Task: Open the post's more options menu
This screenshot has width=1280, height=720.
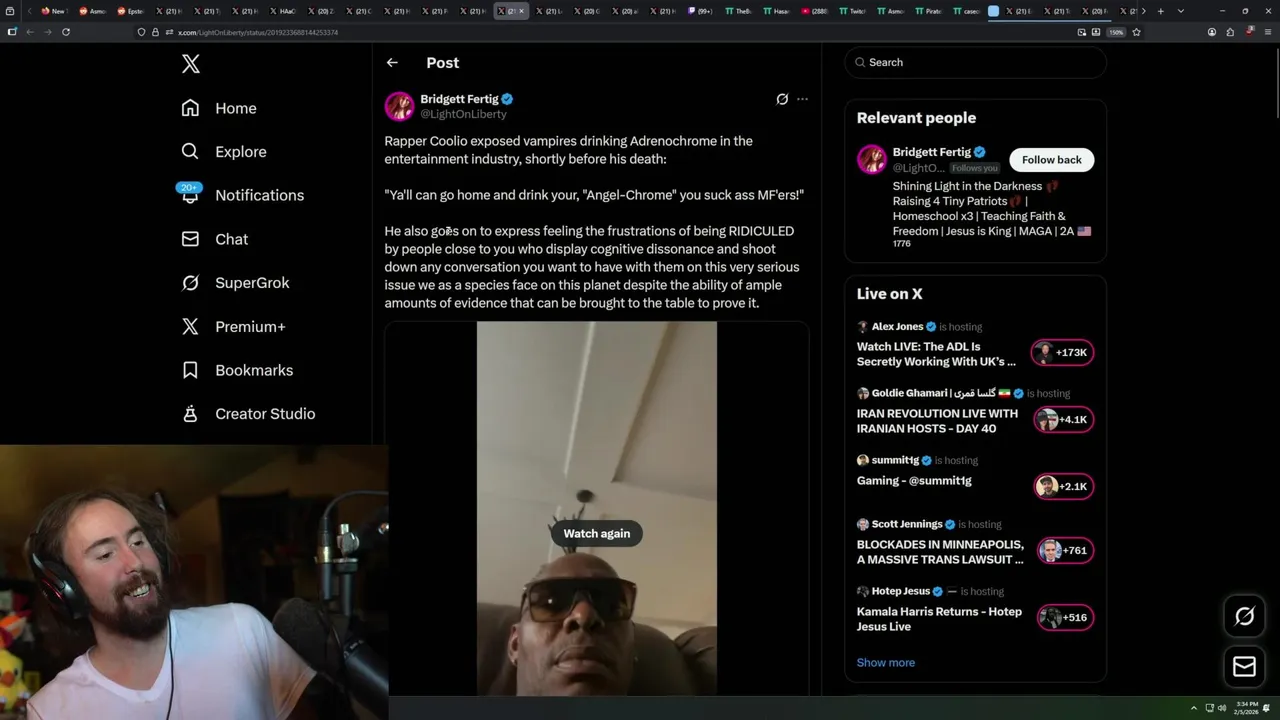Action: (802, 99)
